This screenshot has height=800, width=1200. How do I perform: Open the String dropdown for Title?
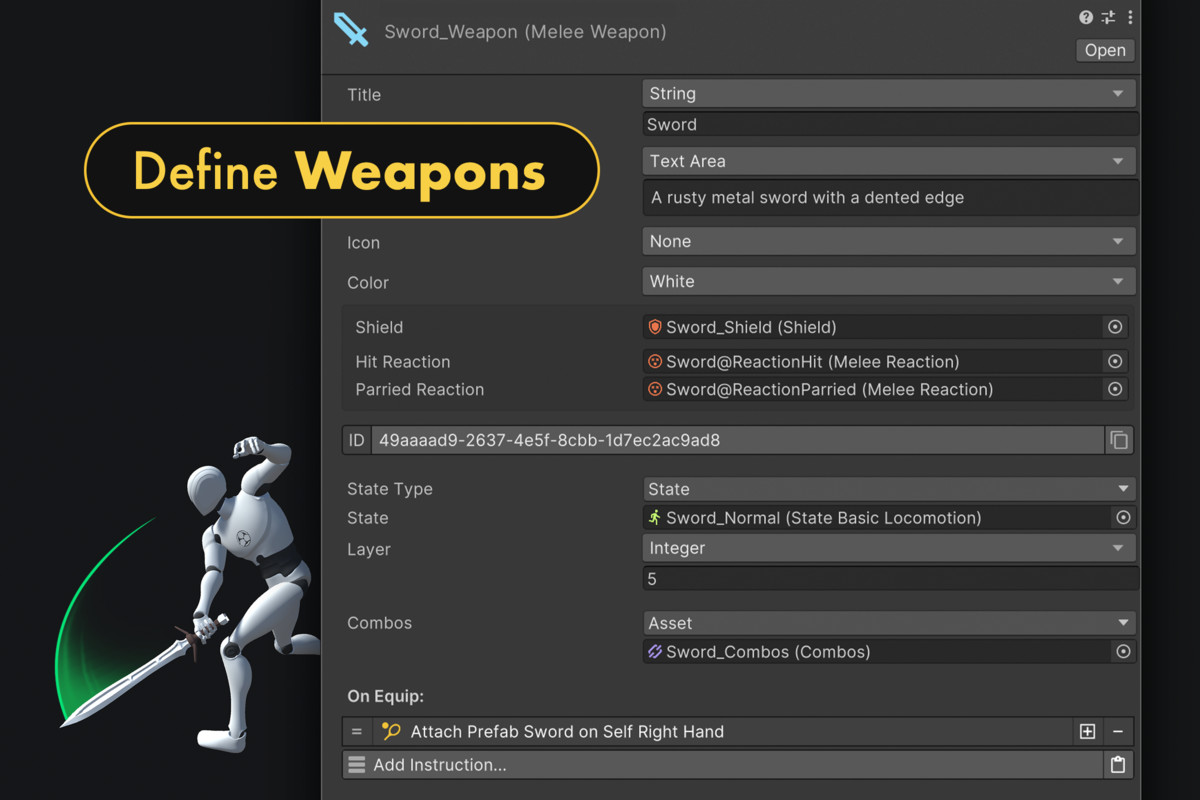(888, 92)
